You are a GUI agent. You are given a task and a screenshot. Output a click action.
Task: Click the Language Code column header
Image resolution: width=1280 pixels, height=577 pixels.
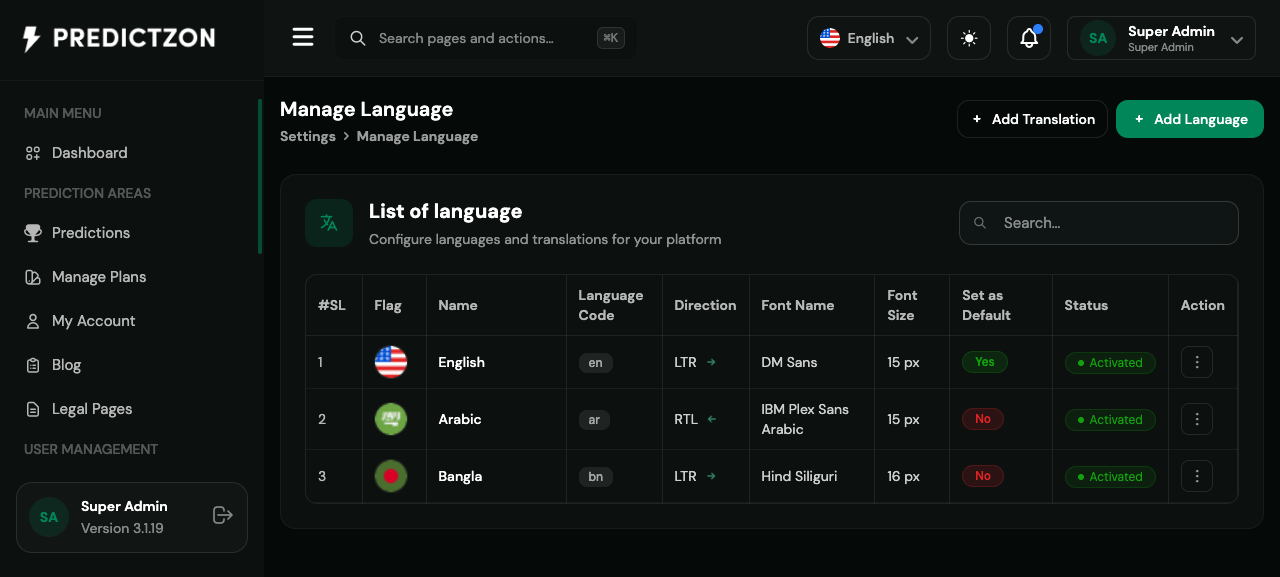tap(611, 305)
